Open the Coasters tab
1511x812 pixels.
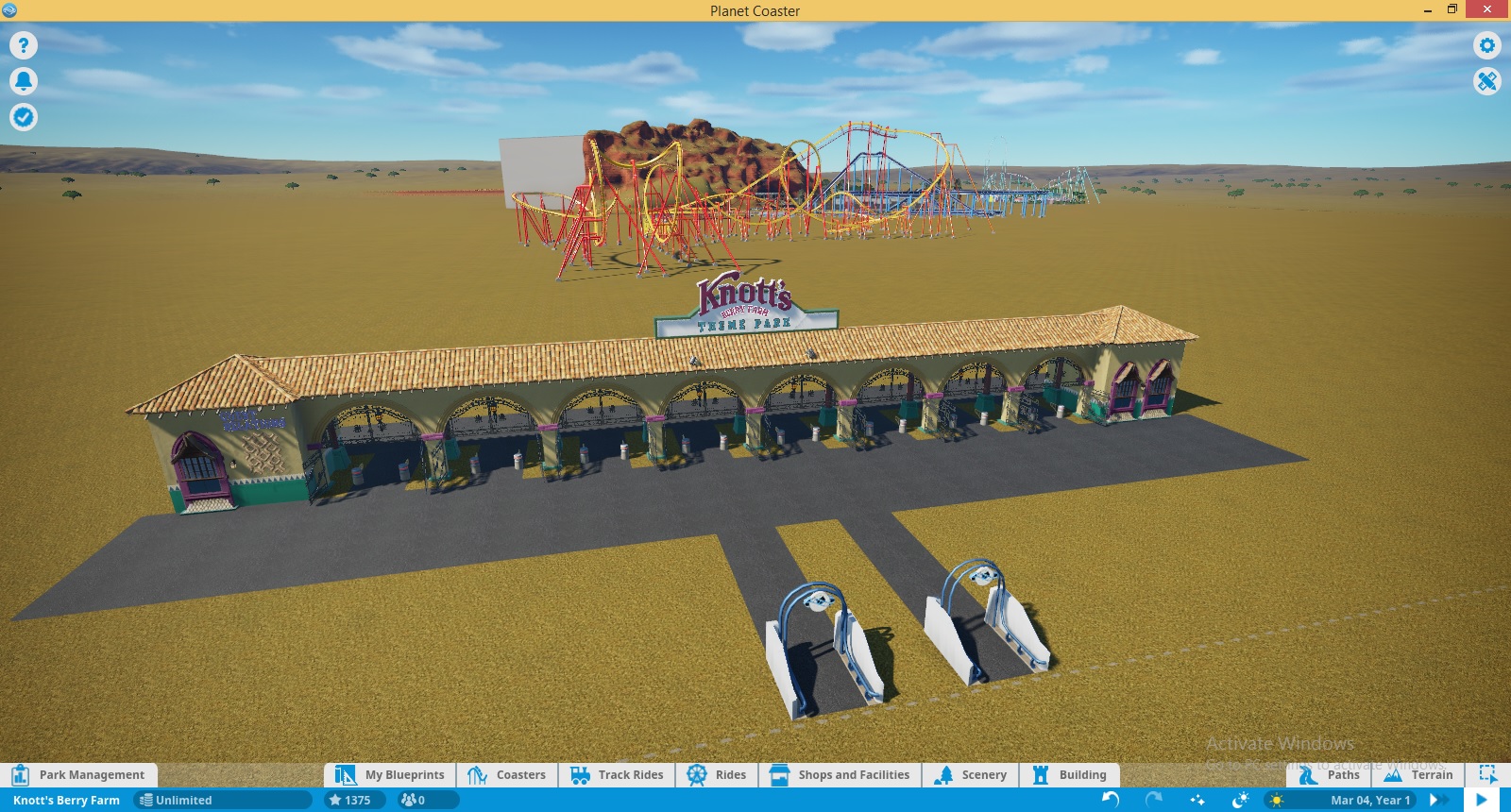pyautogui.click(x=507, y=775)
